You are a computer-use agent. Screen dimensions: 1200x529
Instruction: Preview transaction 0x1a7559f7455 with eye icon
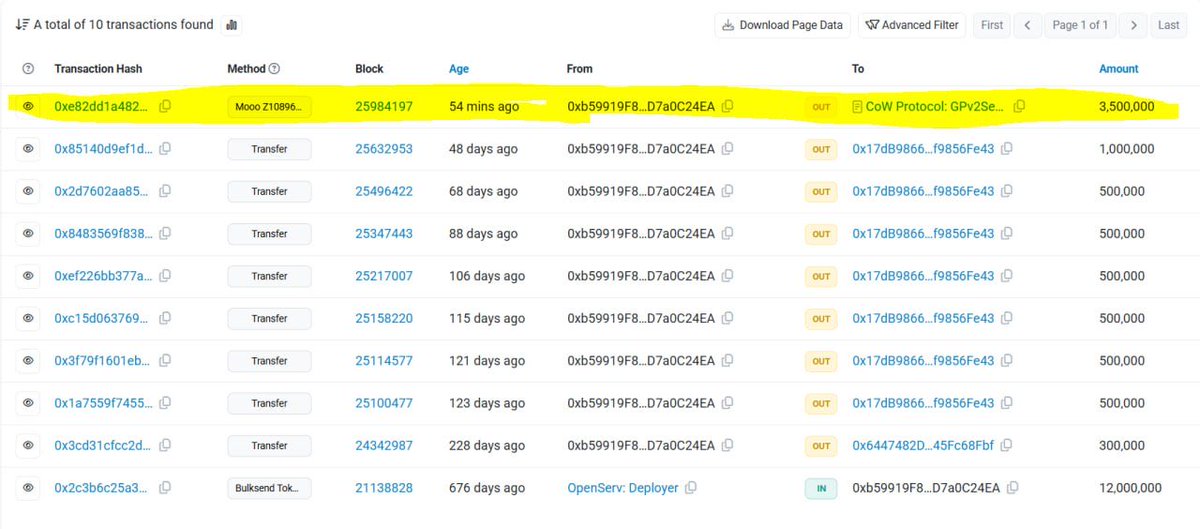(x=28, y=403)
